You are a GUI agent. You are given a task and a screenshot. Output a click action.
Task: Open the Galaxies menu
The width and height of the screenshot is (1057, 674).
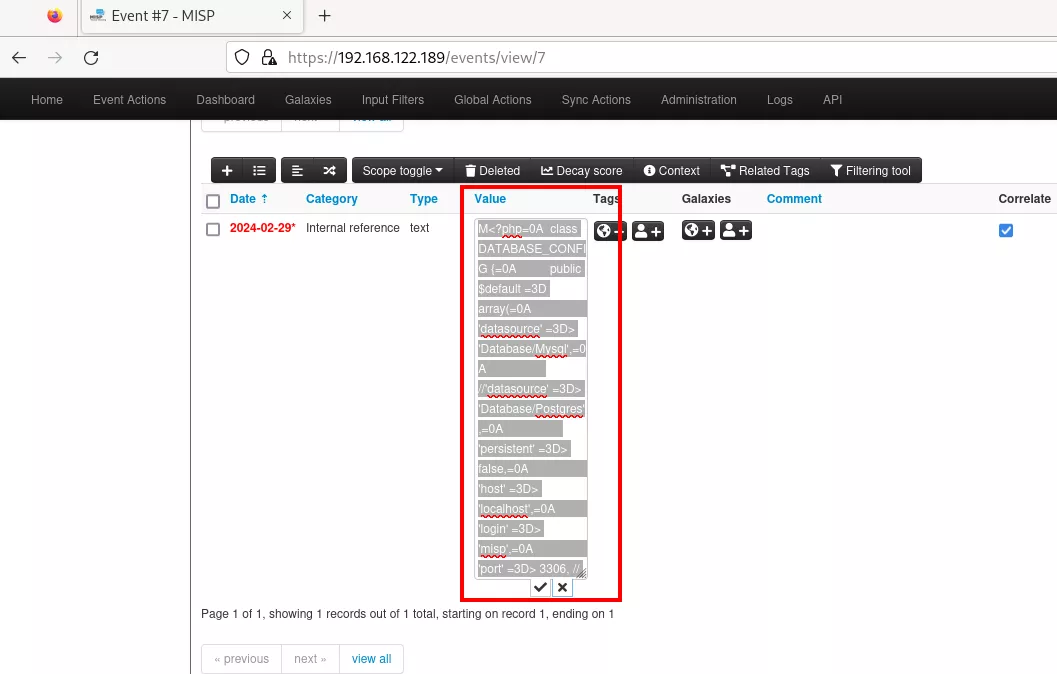(308, 100)
